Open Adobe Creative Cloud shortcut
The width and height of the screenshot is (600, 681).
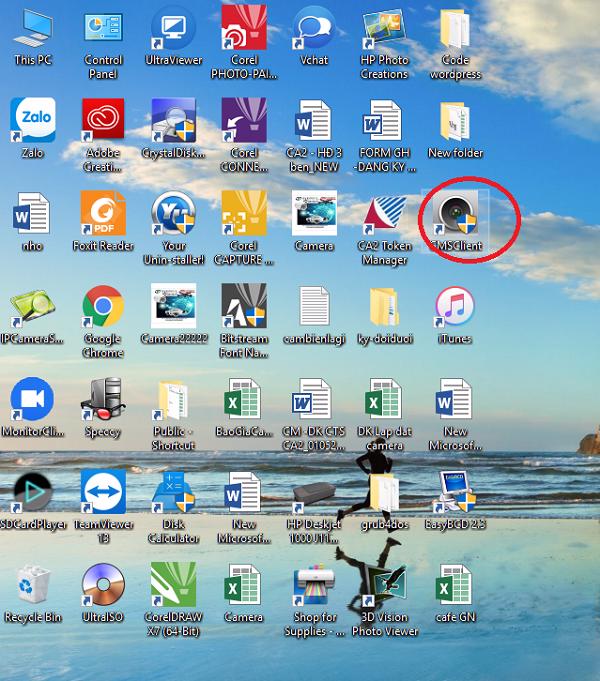[x=103, y=120]
